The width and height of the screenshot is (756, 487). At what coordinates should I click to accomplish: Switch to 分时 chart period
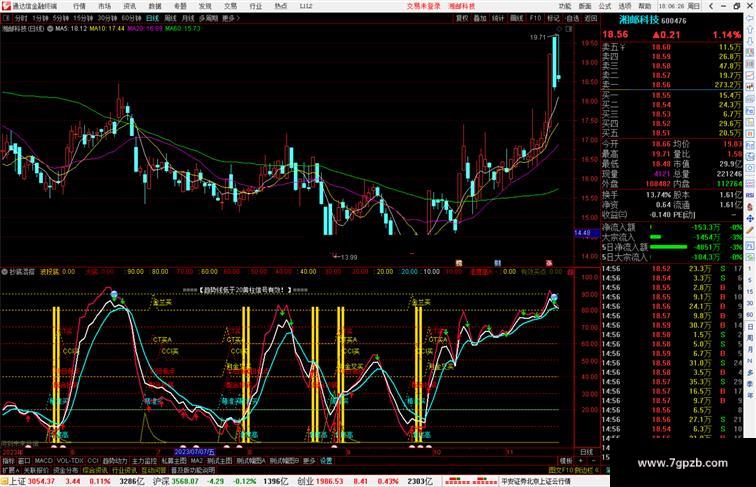pyautogui.click(x=21, y=18)
